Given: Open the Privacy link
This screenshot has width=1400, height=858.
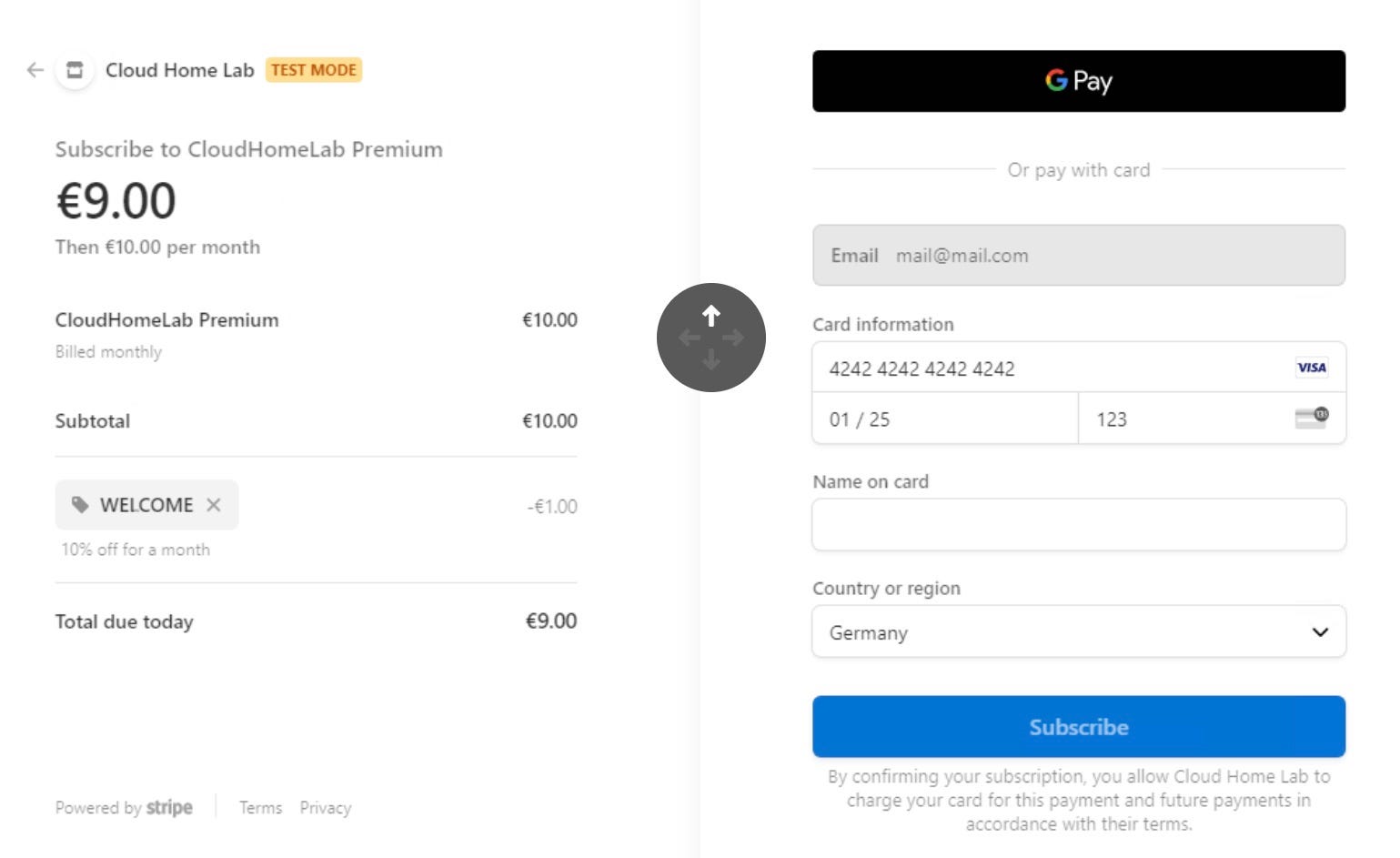Looking at the screenshot, I should pyautogui.click(x=325, y=807).
